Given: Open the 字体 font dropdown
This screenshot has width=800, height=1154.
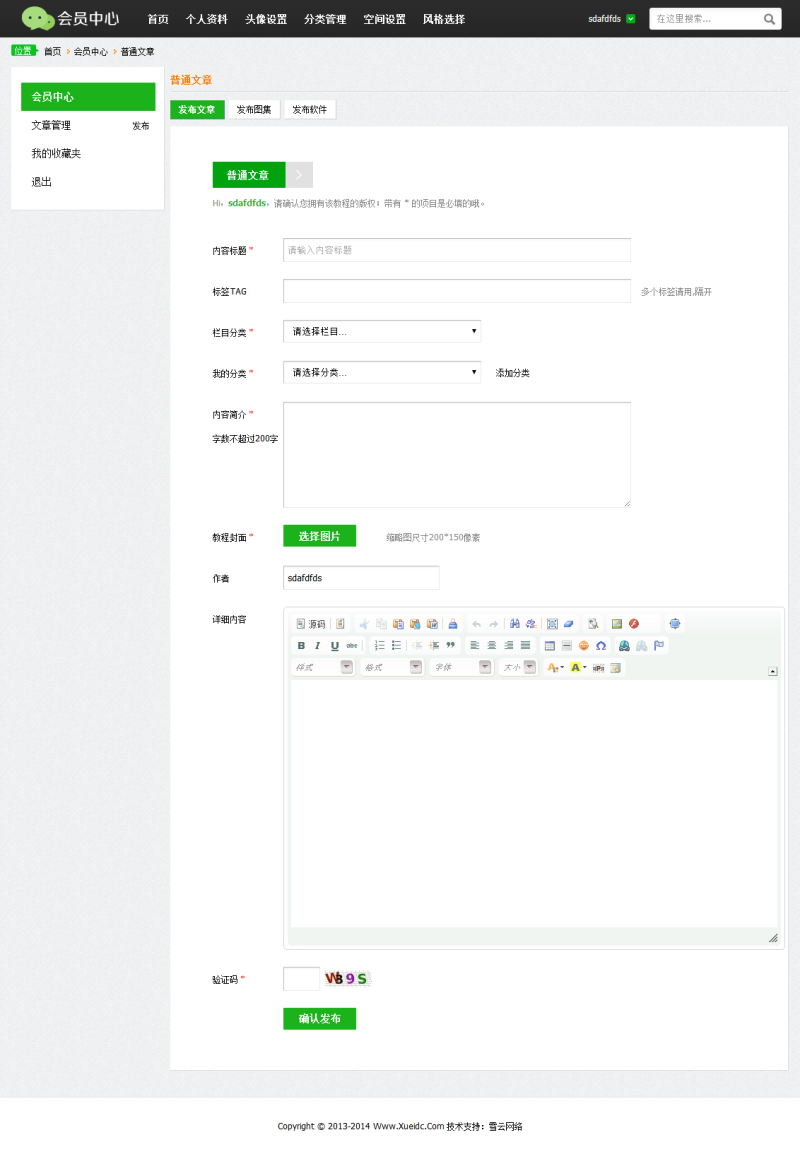Looking at the screenshot, I should tap(461, 668).
